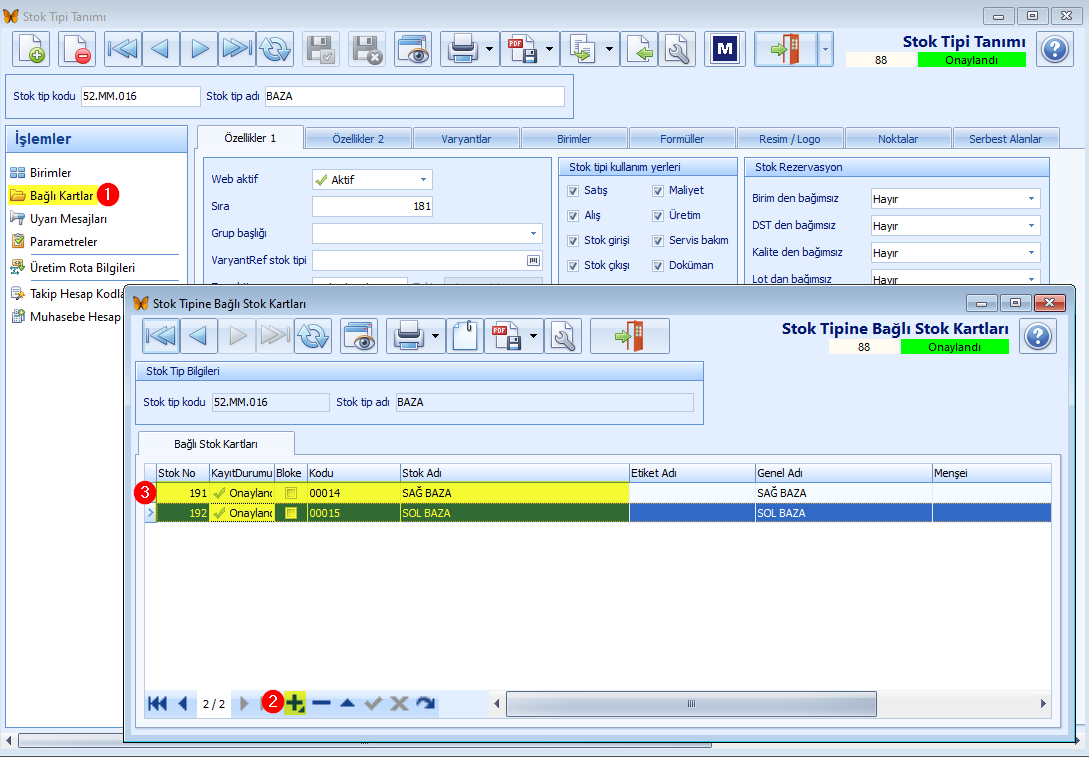This screenshot has height=757, width=1089.
Task: Toggle the Satış checkbox
Action: (573, 191)
